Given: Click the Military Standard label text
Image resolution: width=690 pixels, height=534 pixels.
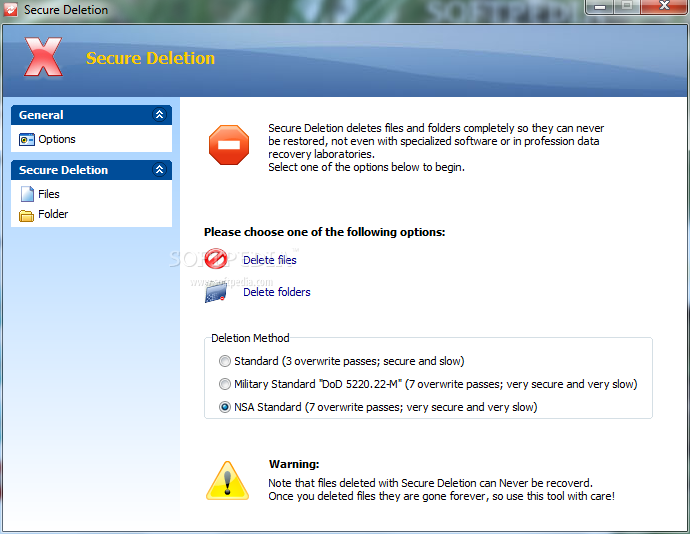Looking at the screenshot, I should (436, 384).
